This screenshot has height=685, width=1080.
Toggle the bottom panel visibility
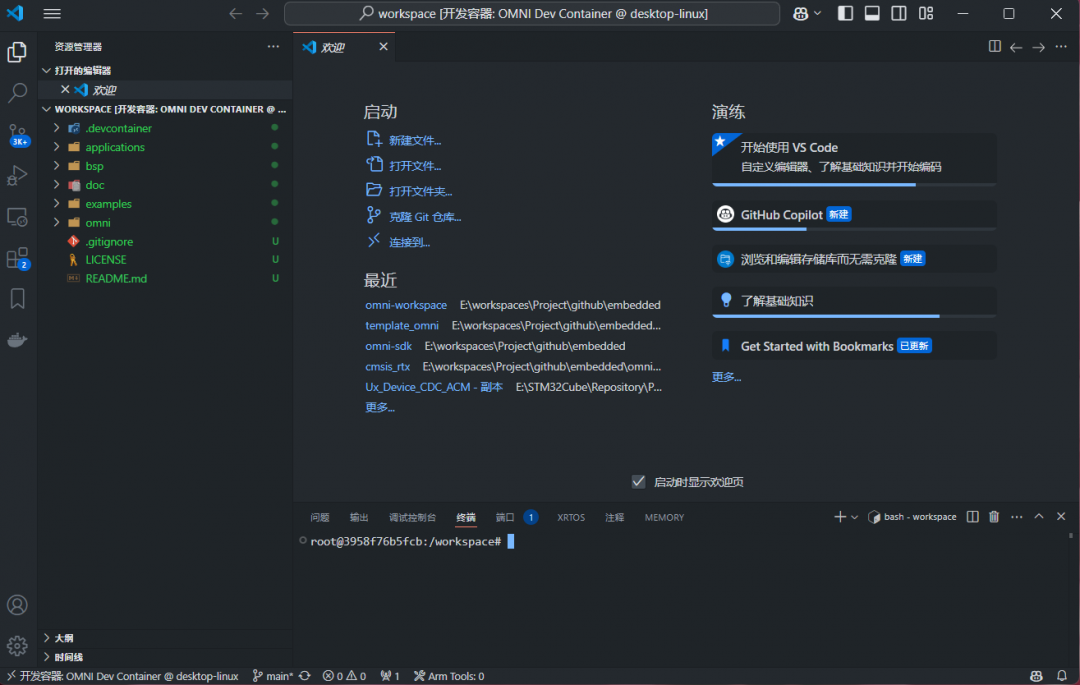[872, 14]
